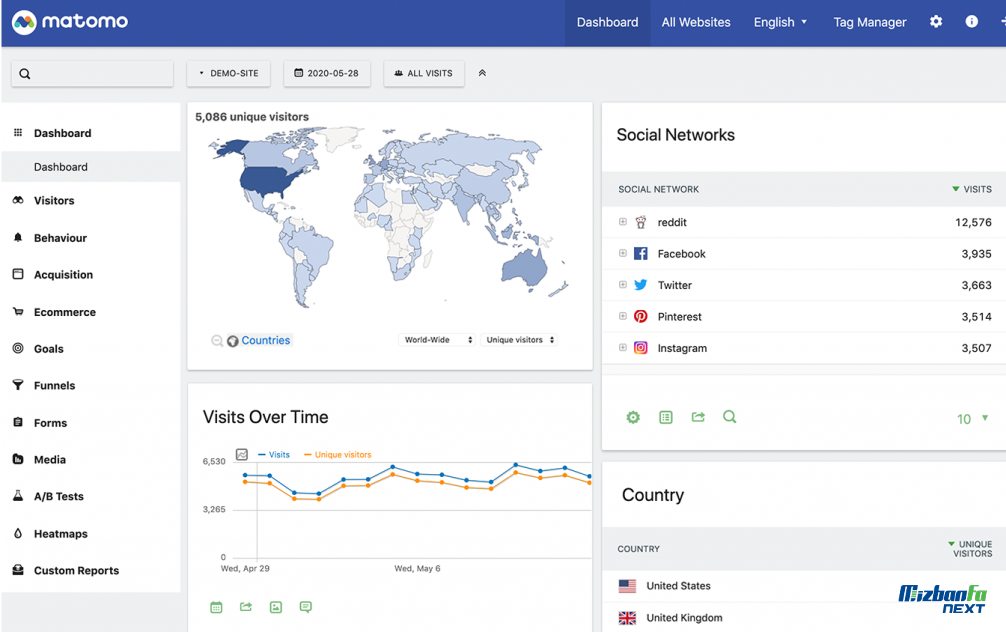Expand the Facebook row
Screen dimensions: 1006x632
pos(622,253)
